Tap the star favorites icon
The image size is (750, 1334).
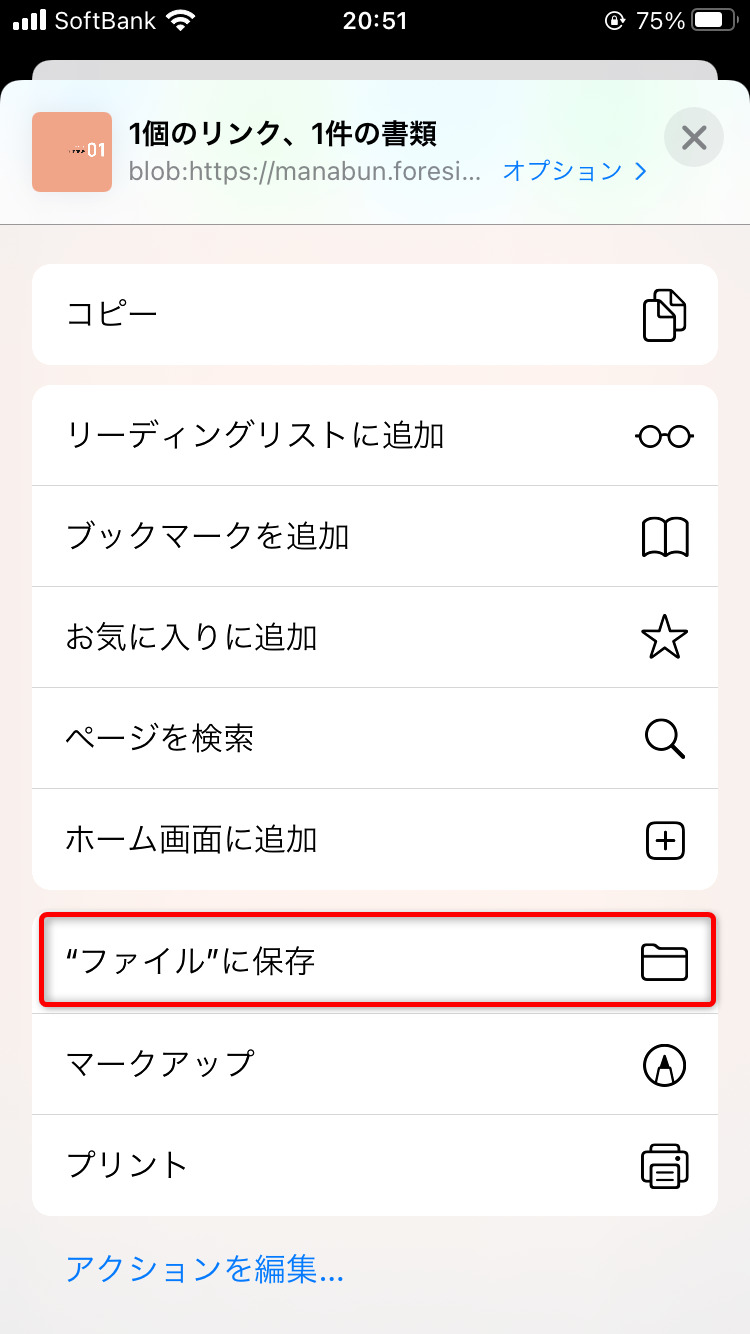coord(665,637)
